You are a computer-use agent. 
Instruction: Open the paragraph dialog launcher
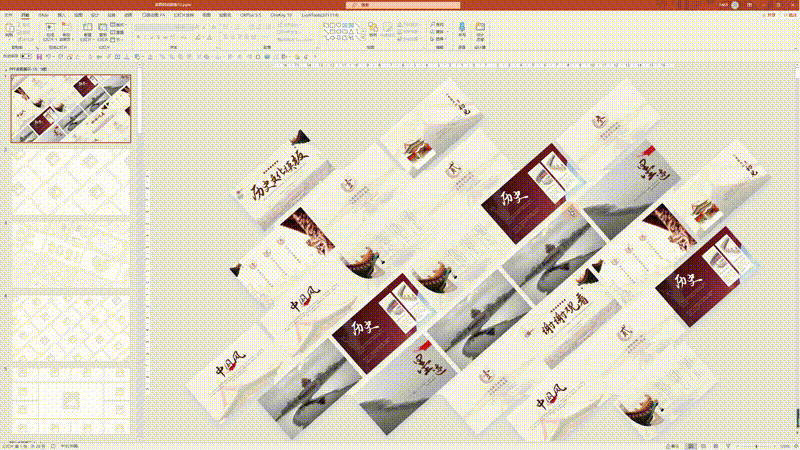point(317,47)
